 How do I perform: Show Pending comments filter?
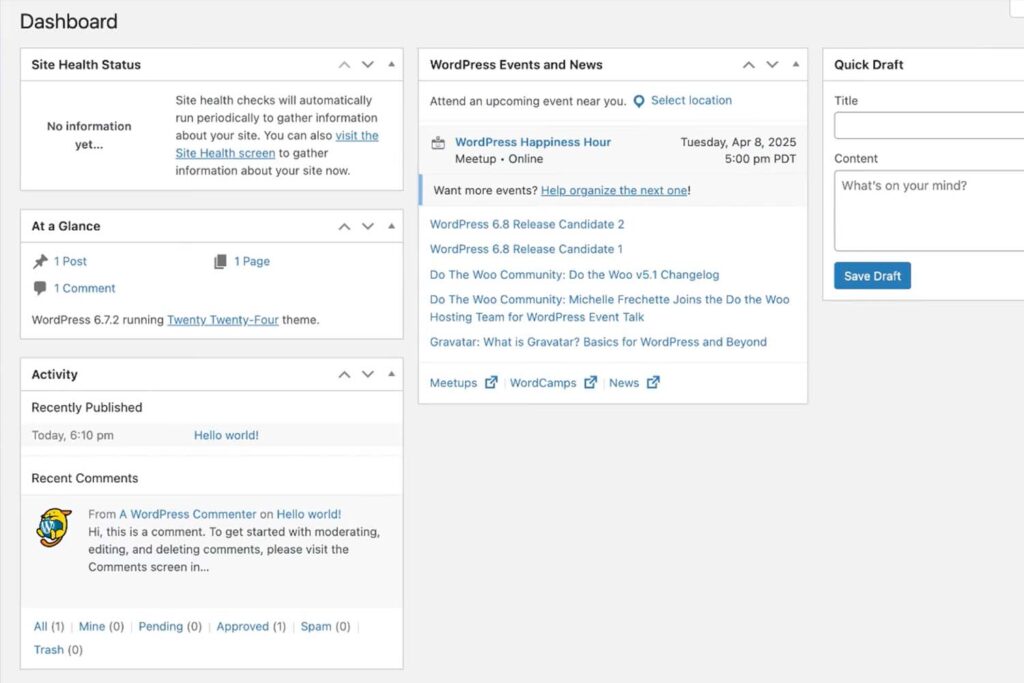point(160,626)
